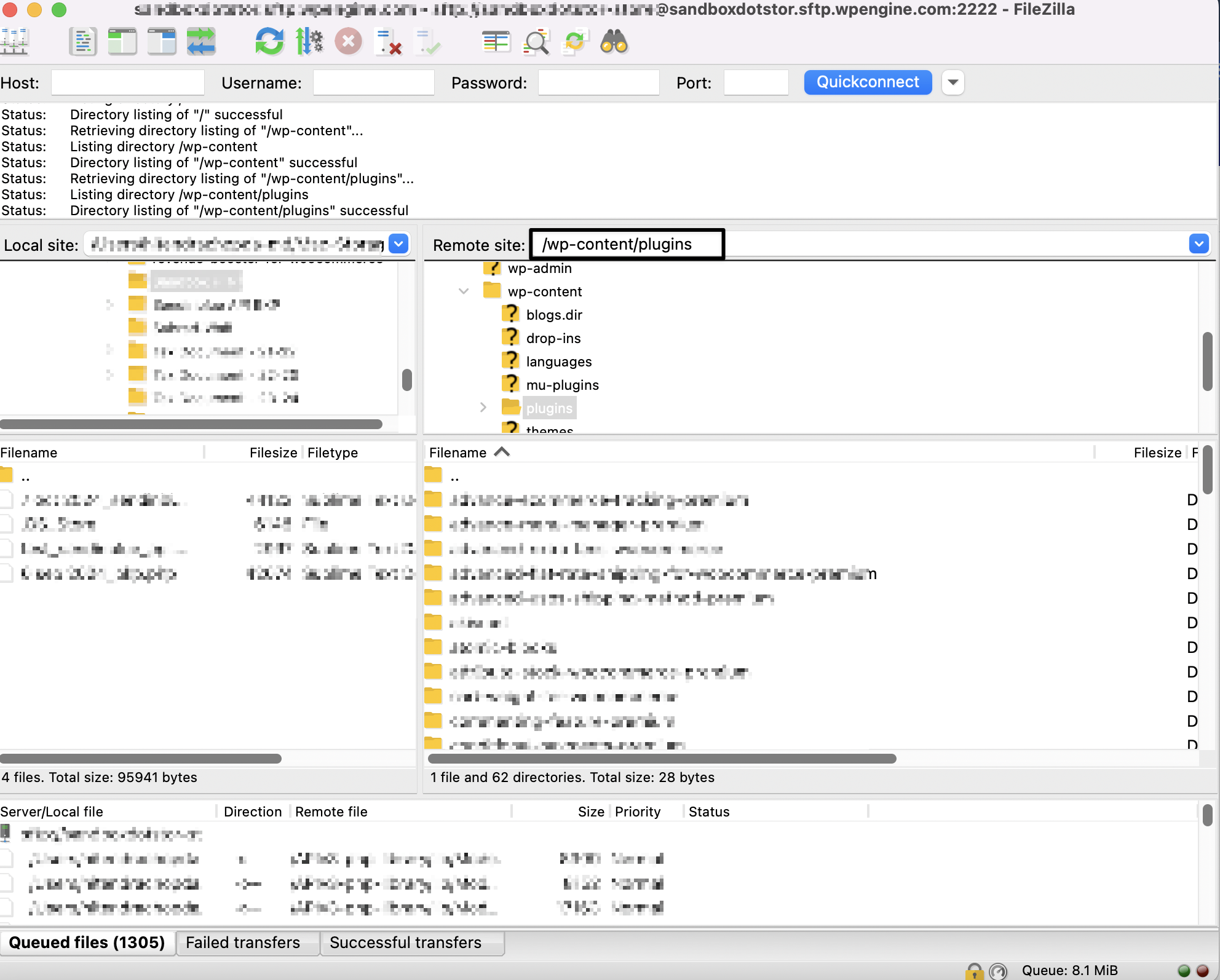Open parent folder '..' in remote file list
This screenshot has width=1220, height=980.
click(x=454, y=476)
